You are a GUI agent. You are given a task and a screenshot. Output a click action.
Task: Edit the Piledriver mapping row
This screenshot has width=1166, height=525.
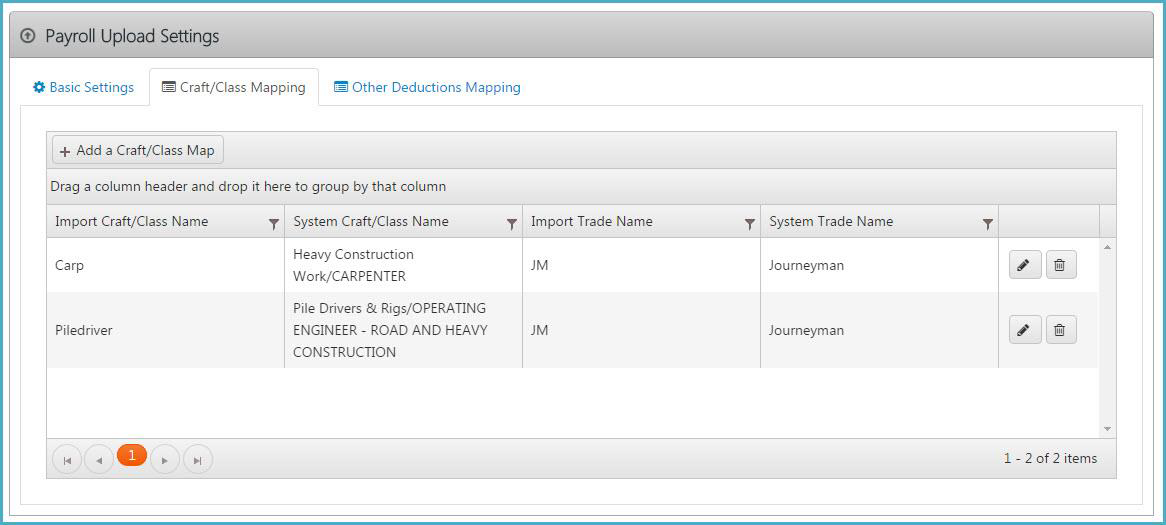coord(1025,329)
